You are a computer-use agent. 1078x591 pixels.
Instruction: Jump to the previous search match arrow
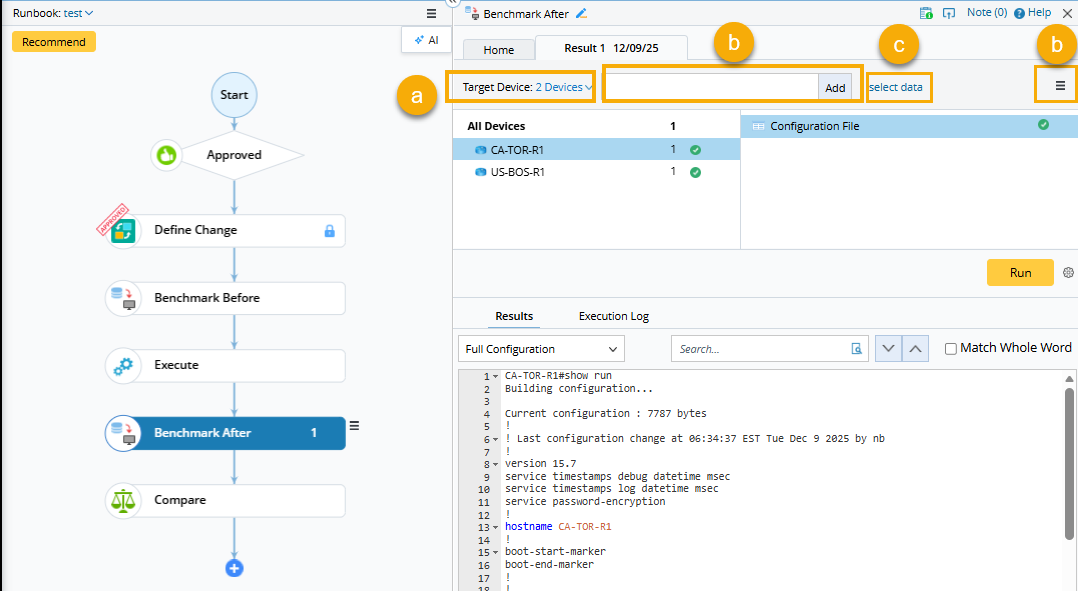pyautogui.click(x=915, y=349)
